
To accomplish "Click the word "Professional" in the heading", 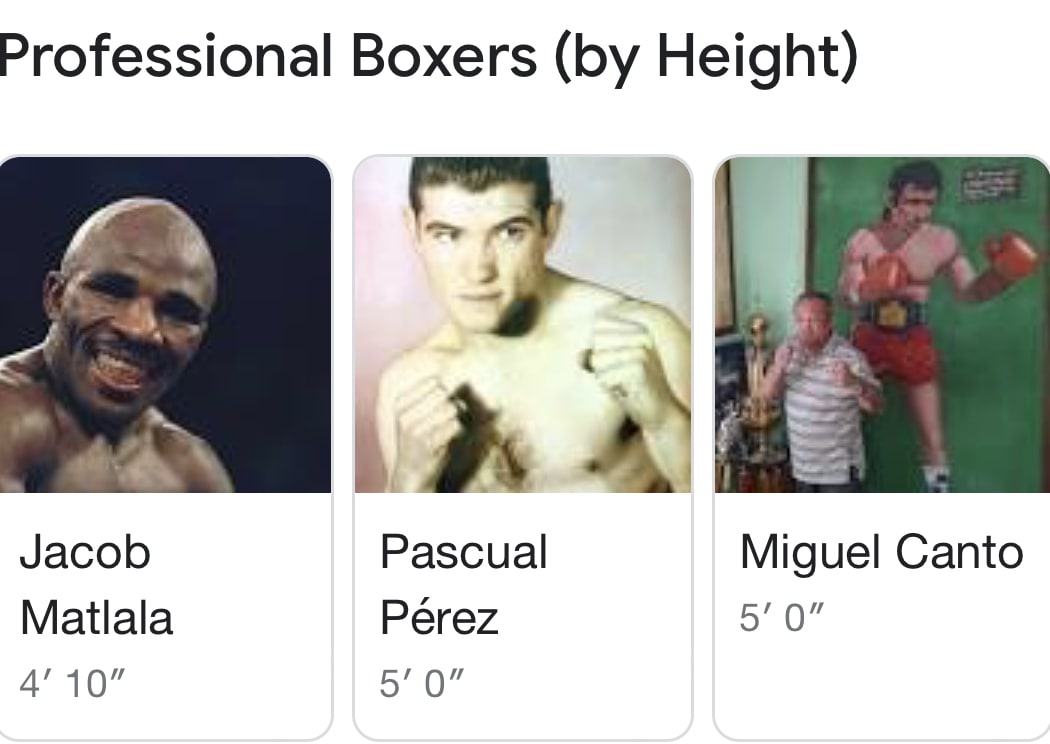I will pyautogui.click(x=165, y=57).
